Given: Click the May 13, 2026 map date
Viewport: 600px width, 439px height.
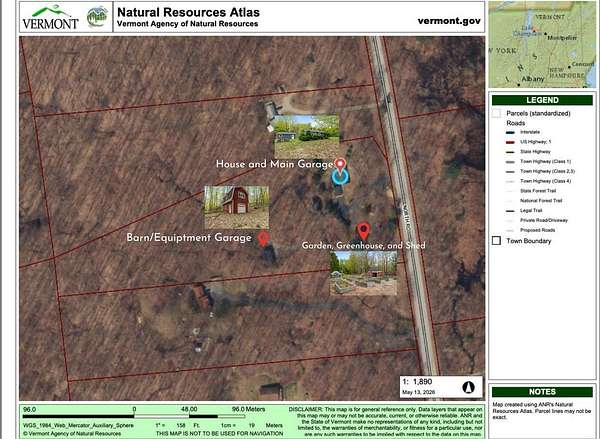Looking at the screenshot, I should tap(418, 393).
